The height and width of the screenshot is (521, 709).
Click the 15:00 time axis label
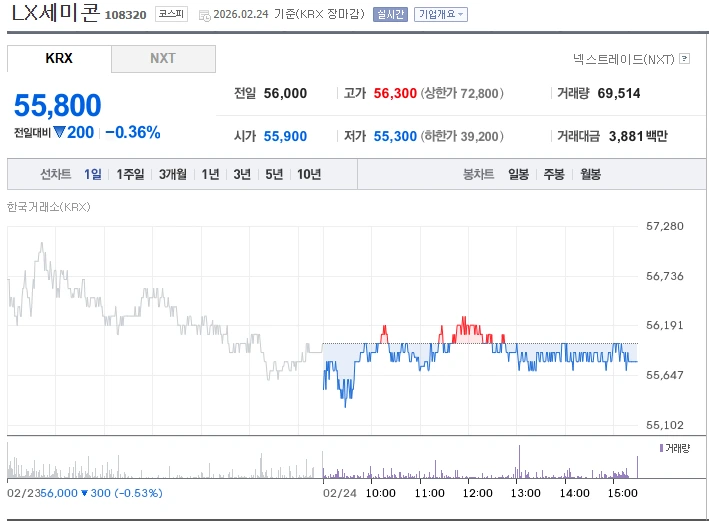pyautogui.click(x=623, y=493)
